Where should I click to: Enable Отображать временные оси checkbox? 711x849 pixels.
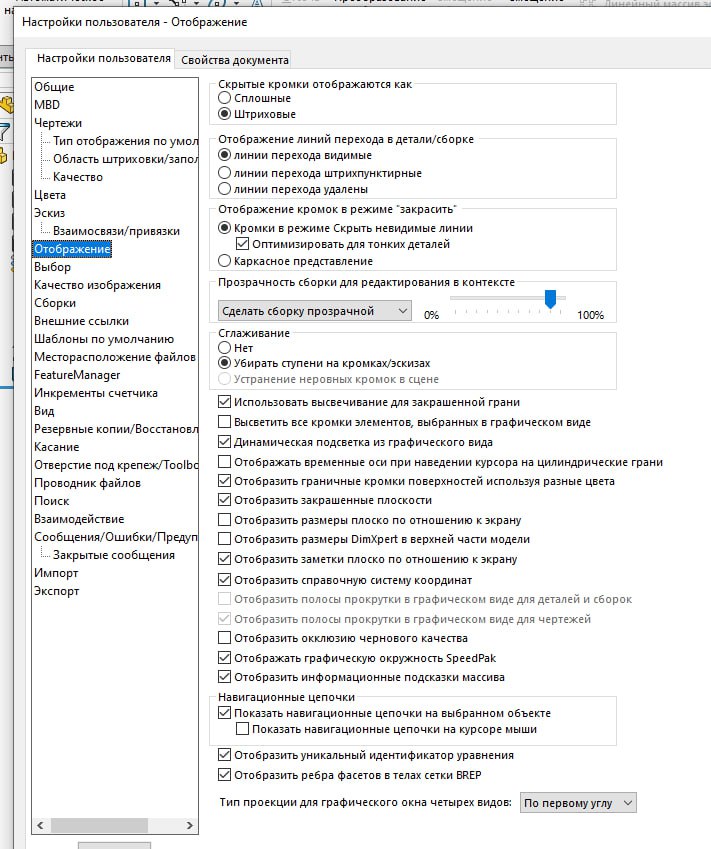(x=224, y=462)
